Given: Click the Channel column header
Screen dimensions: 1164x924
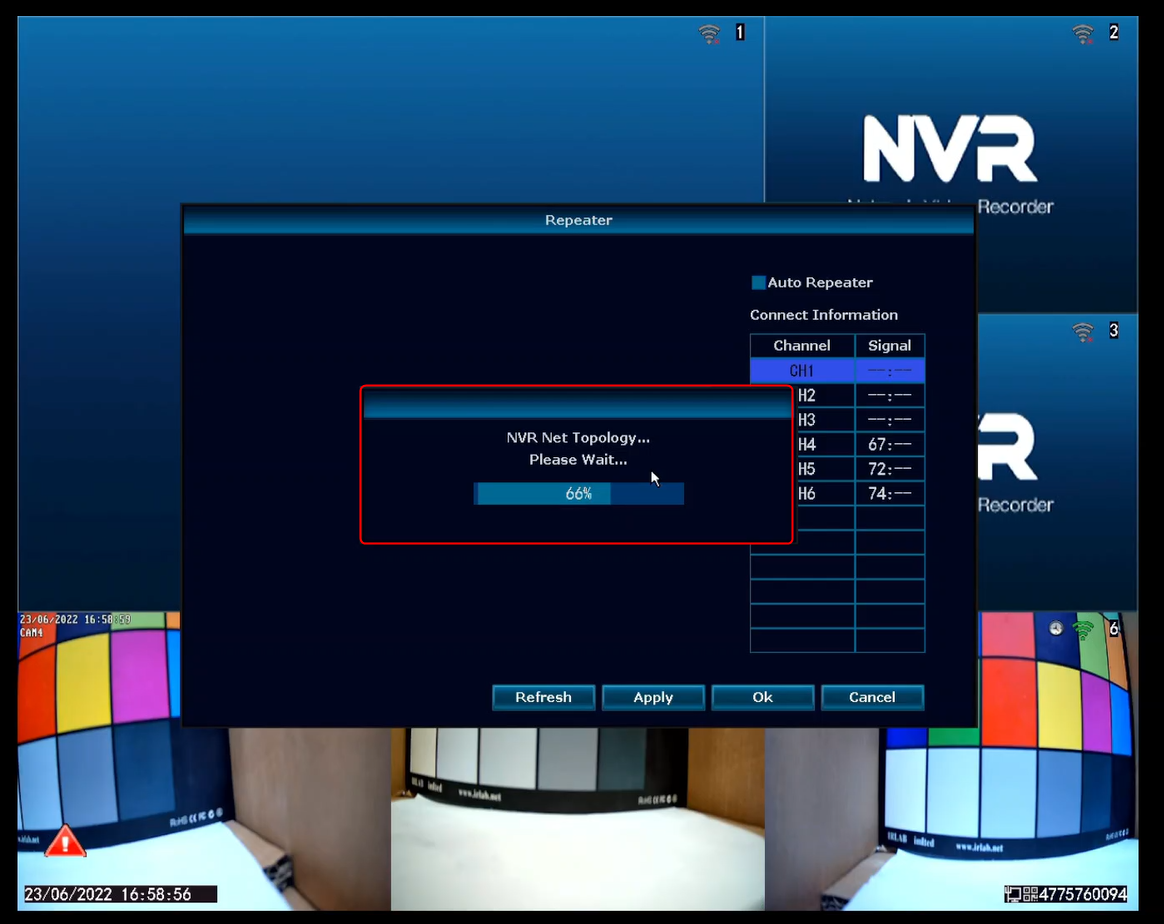Looking at the screenshot, I should [x=802, y=346].
